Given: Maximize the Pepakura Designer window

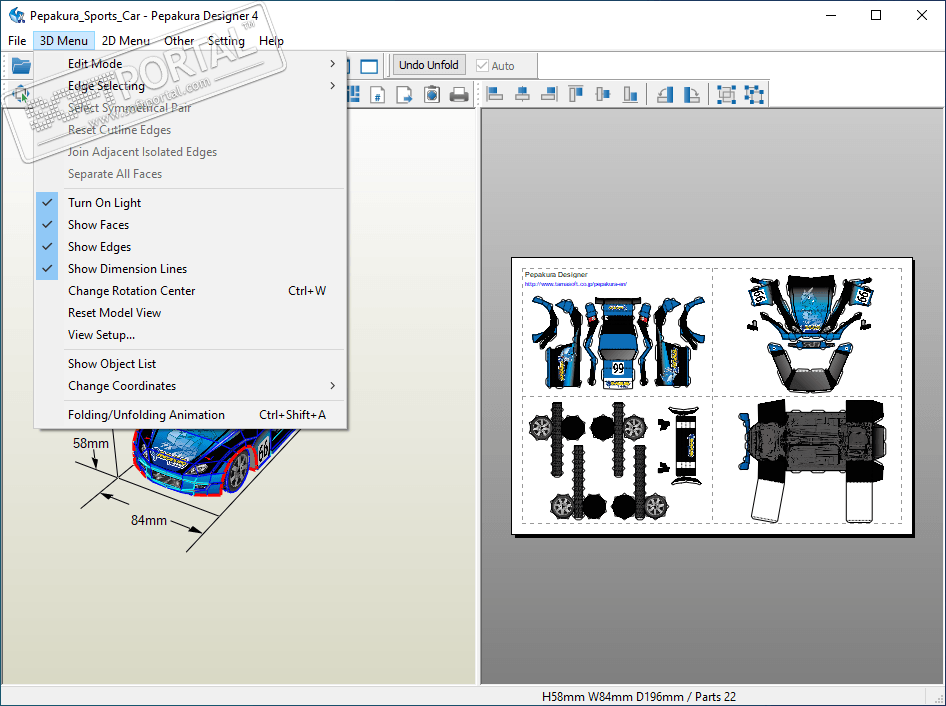Looking at the screenshot, I should (x=876, y=16).
